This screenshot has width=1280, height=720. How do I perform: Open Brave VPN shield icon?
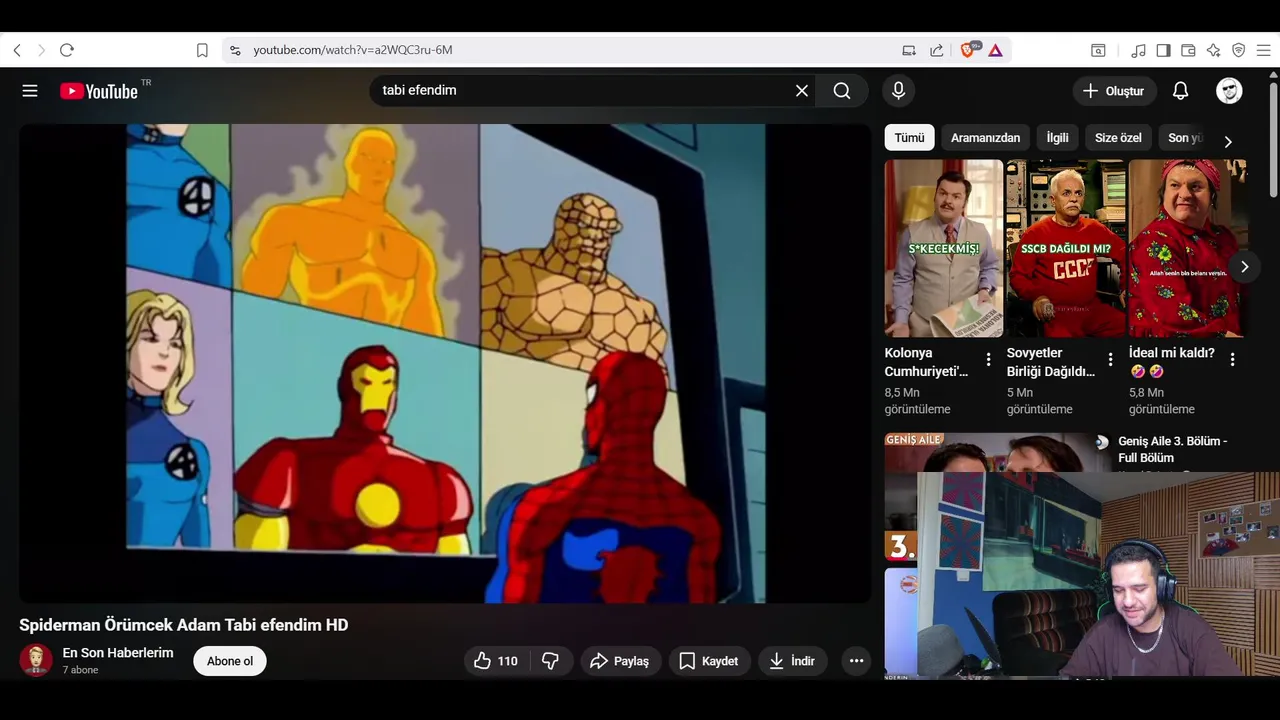coord(1239,50)
